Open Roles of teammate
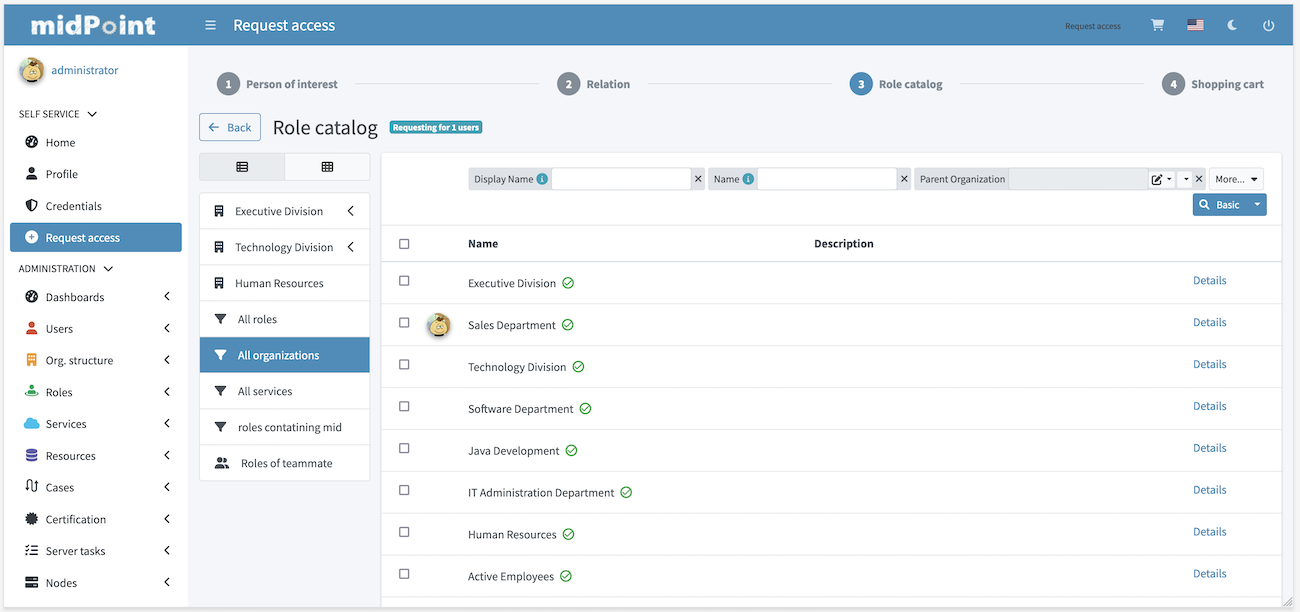The height and width of the screenshot is (612, 1300). pyautogui.click(x=284, y=462)
